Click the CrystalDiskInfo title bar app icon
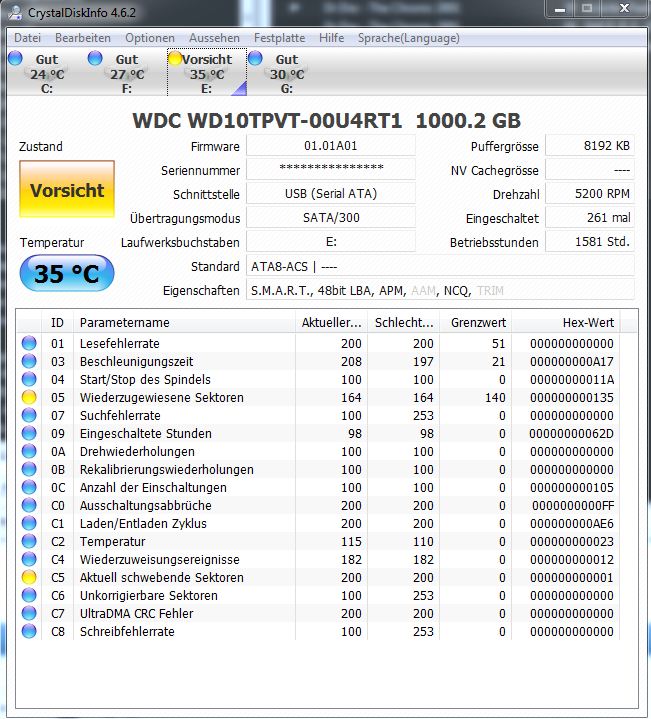The height and width of the screenshot is (719, 651). 15,12
